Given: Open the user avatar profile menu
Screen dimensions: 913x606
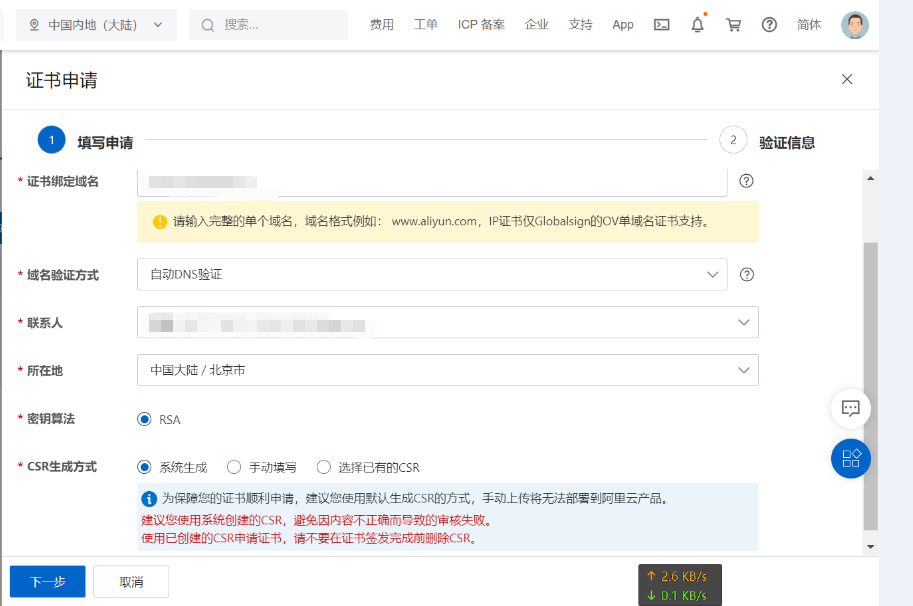Looking at the screenshot, I should tap(855, 25).
